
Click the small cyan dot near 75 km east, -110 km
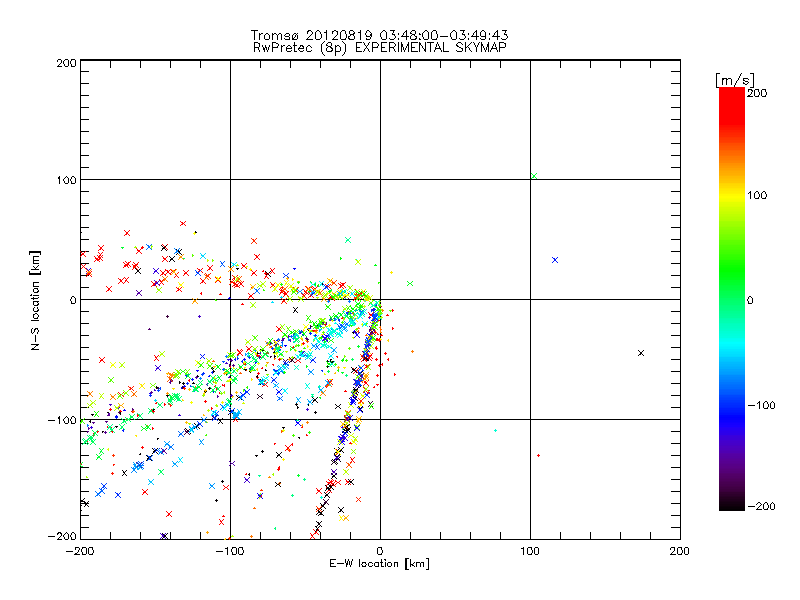click(x=495, y=431)
